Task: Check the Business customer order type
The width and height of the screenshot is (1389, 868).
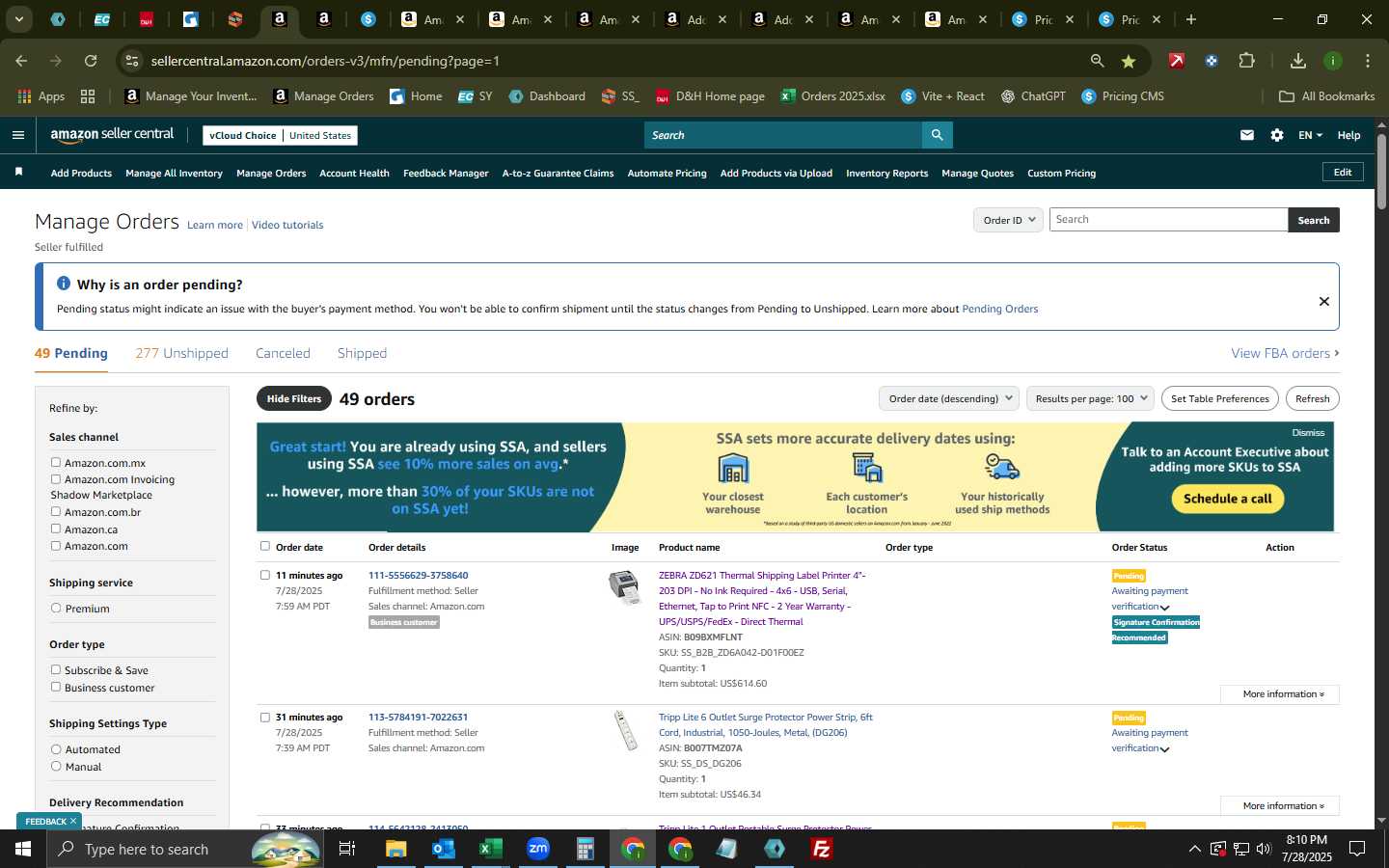Action: (x=56, y=687)
